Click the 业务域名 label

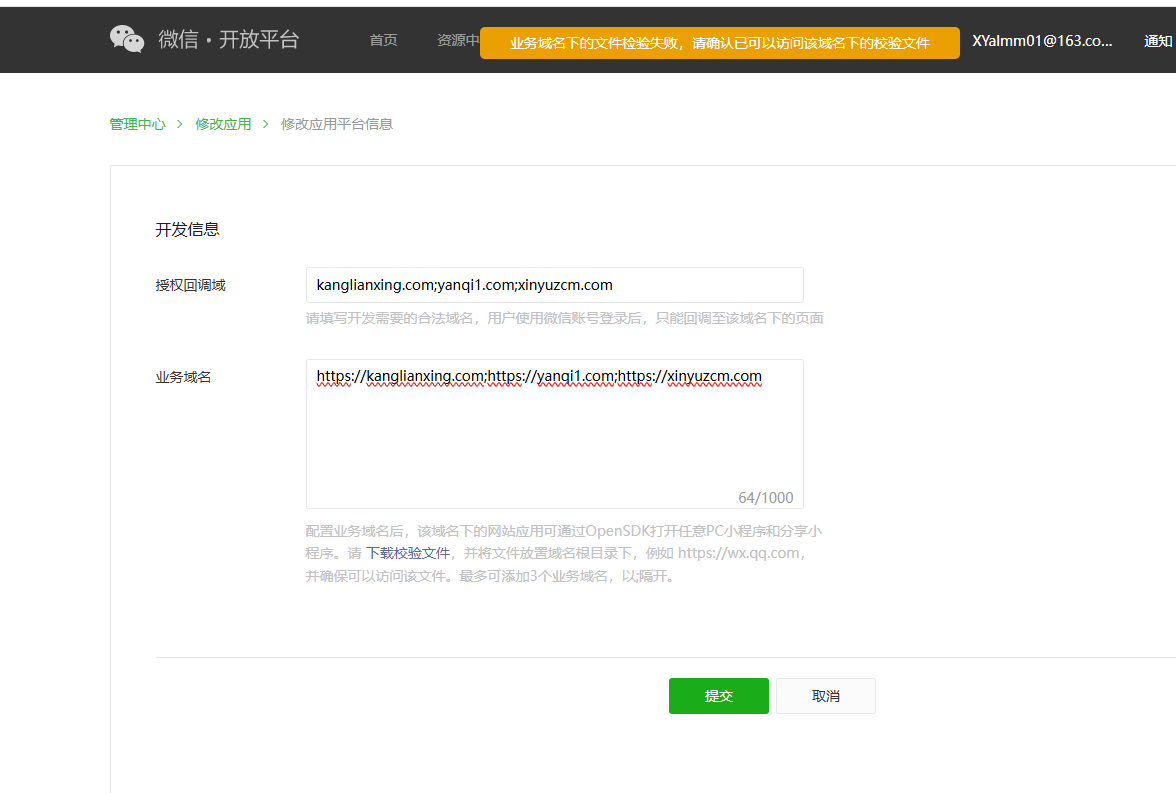pos(183,377)
